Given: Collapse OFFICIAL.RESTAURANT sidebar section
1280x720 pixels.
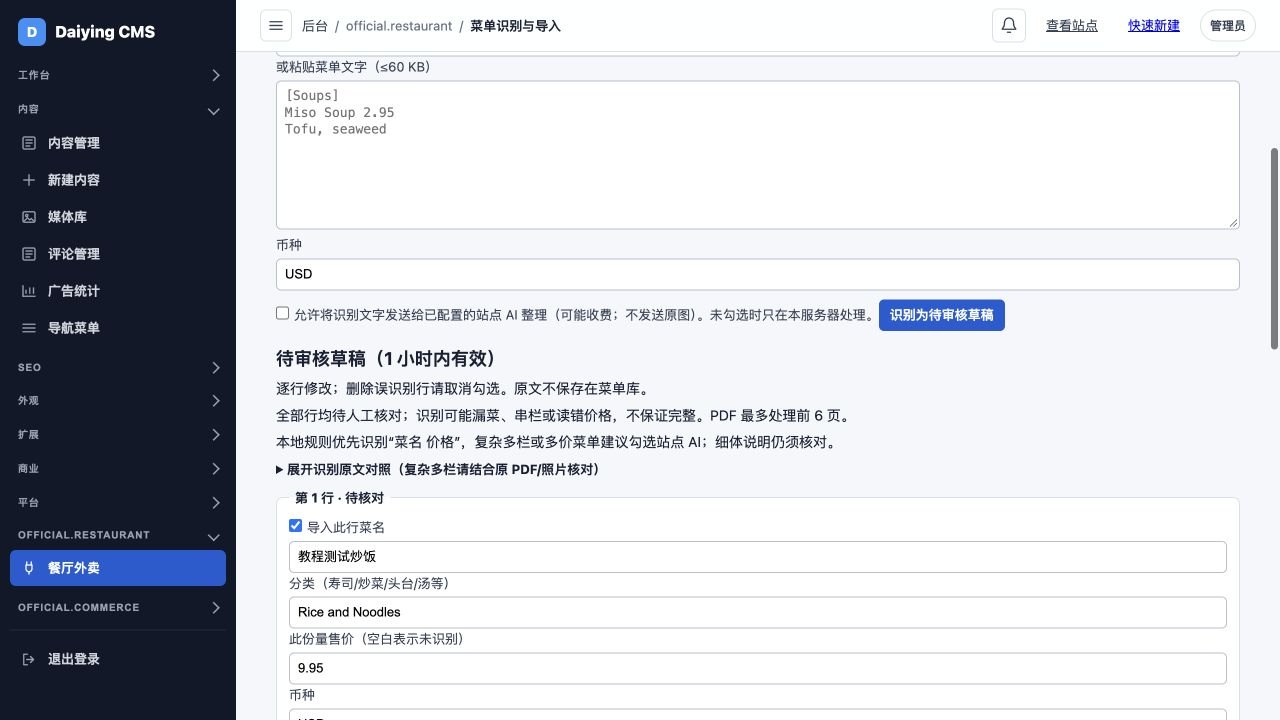Looking at the screenshot, I should tap(118, 536).
